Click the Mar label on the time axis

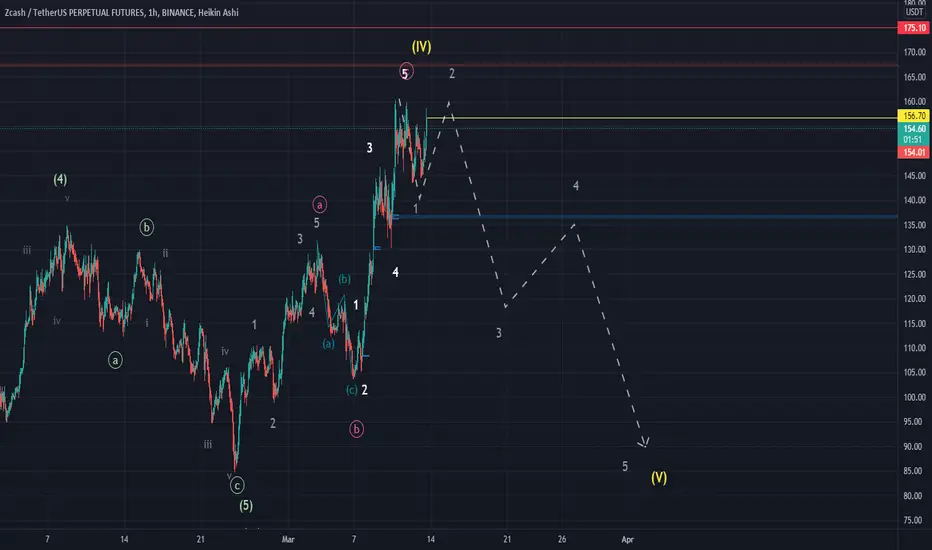[x=288, y=539]
